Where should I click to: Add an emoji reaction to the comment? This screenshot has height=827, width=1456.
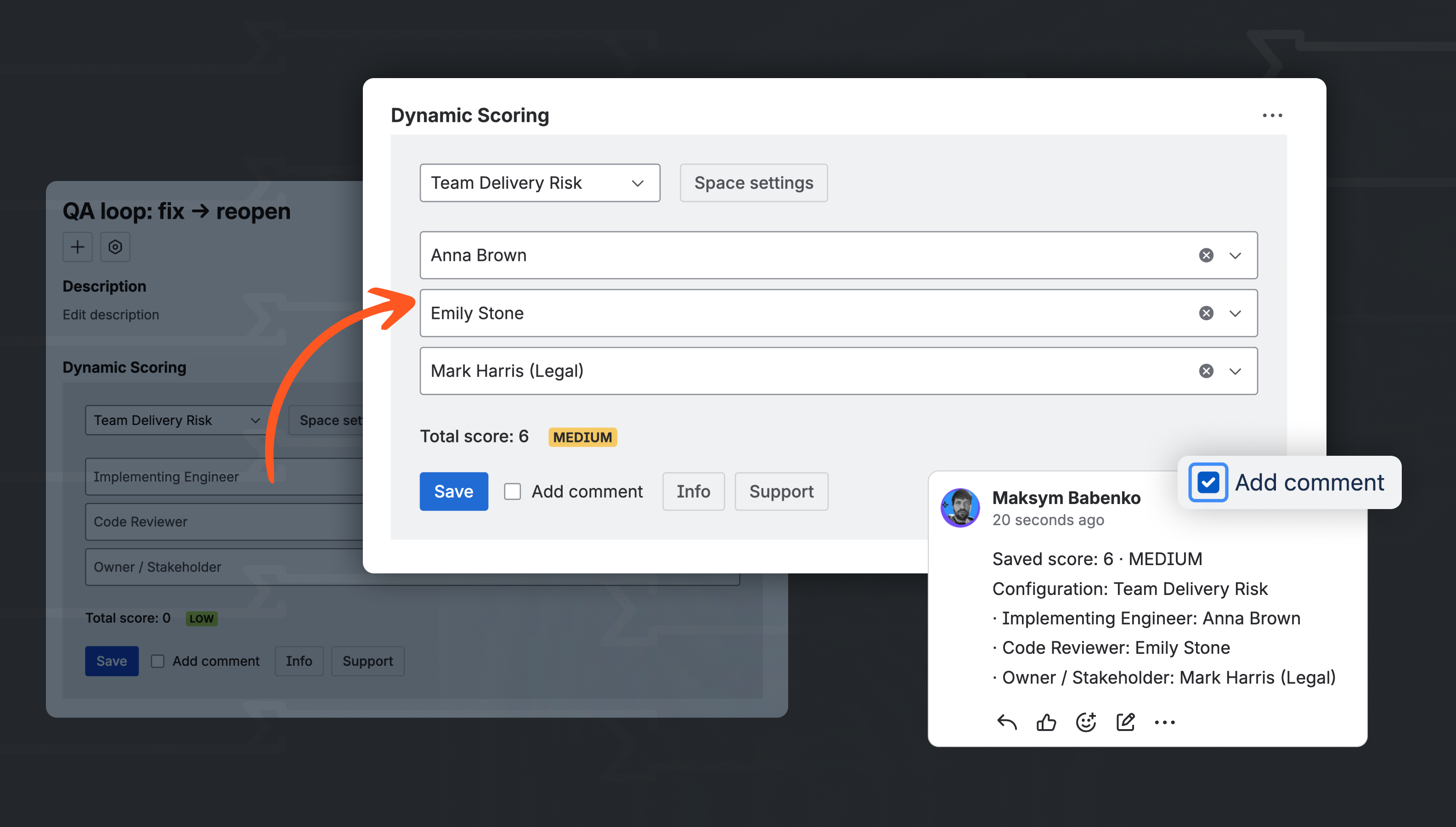pyautogui.click(x=1086, y=722)
